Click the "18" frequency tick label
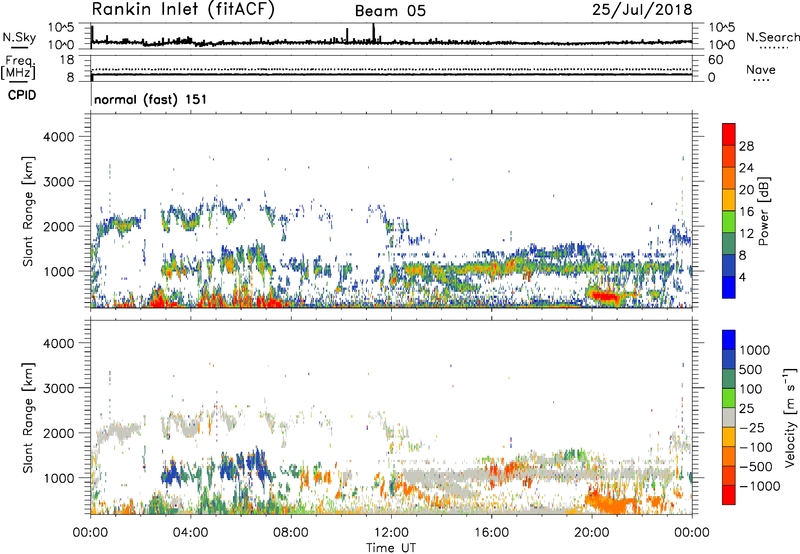This screenshot has width=800, height=554. [66, 60]
